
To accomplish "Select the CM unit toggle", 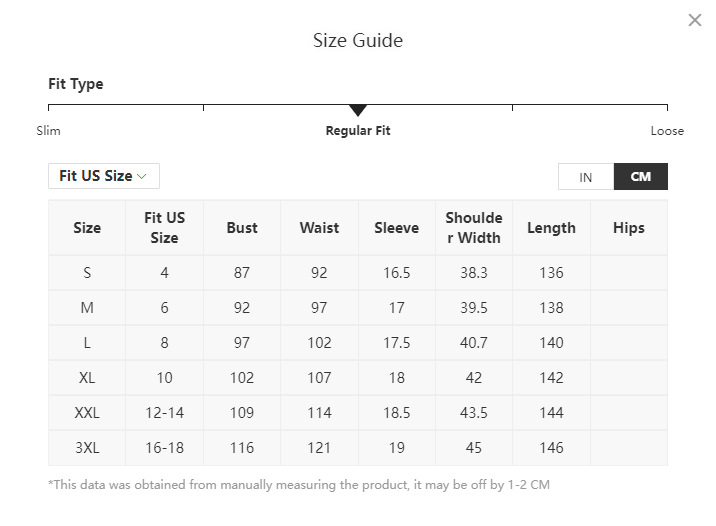I will click(x=641, y=177).
